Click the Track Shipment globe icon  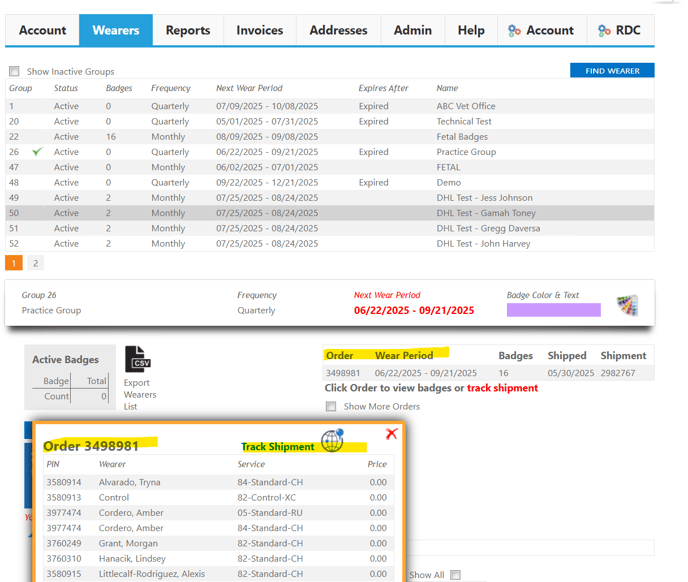[332, 440]
